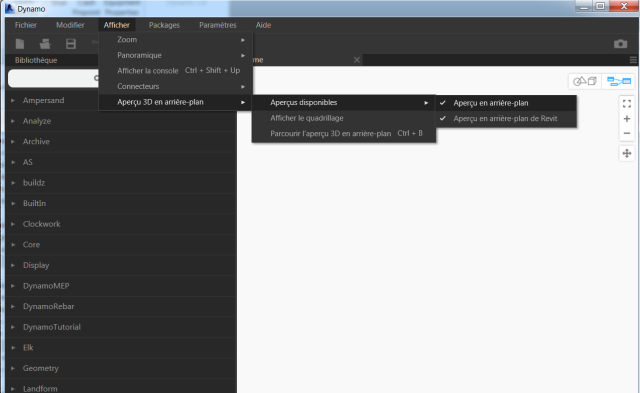Click the Save diskette icon
Image resolution: width=640 pixels, height=393 pixels.
click(x=71, y=44)
